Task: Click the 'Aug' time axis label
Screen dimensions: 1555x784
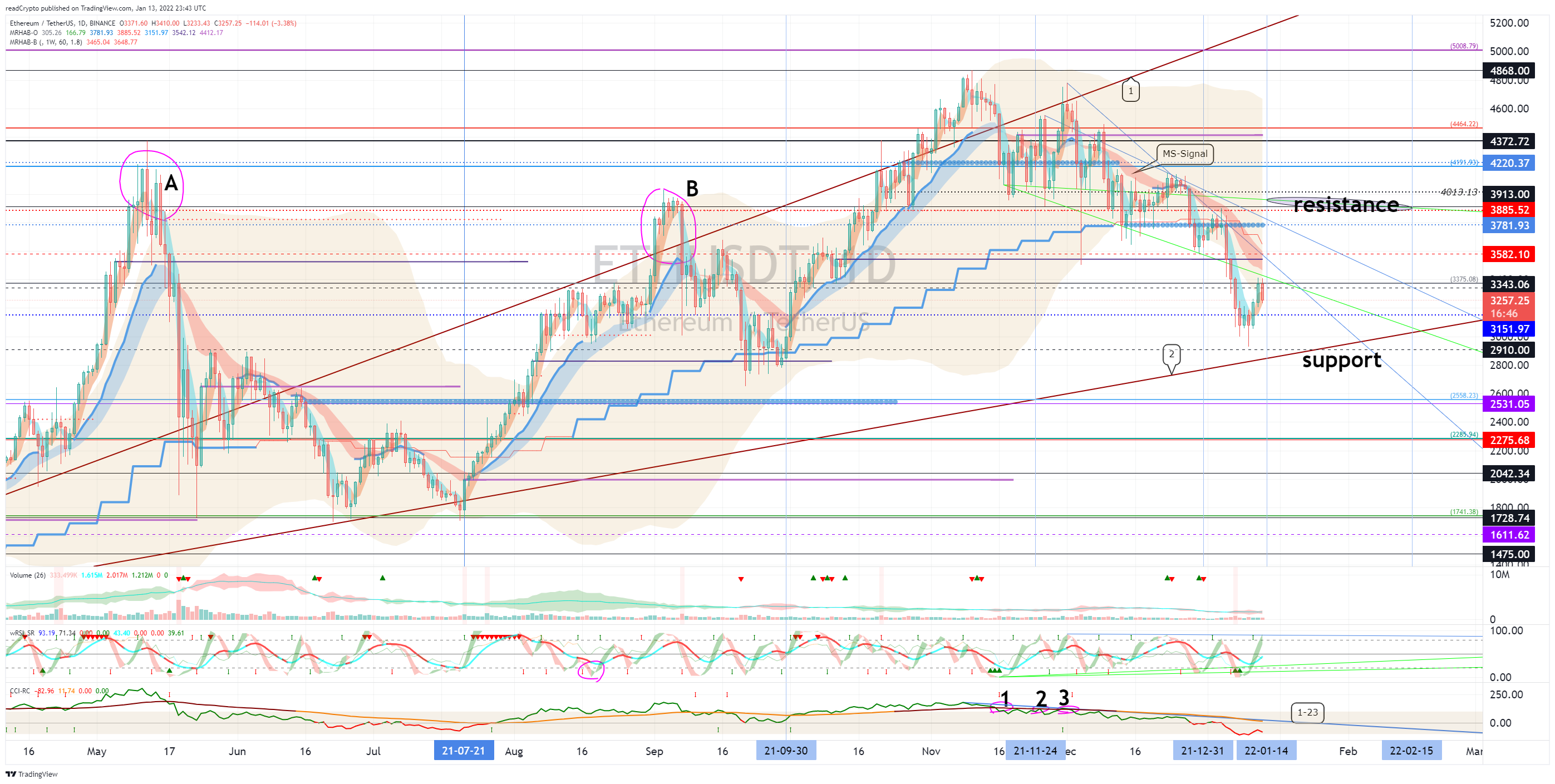Action: [x=514, y=751]
